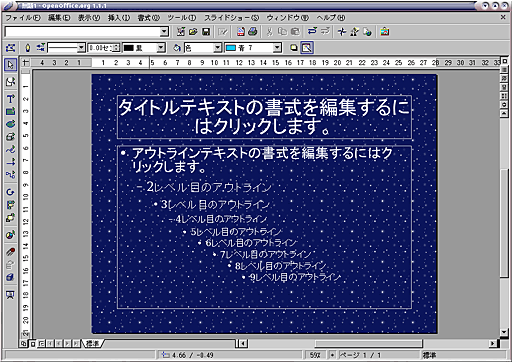Screen dimensions: 512x362
Task: Open the Line properties pen icon
Action: pyautogui.click(x=28, y=48)
